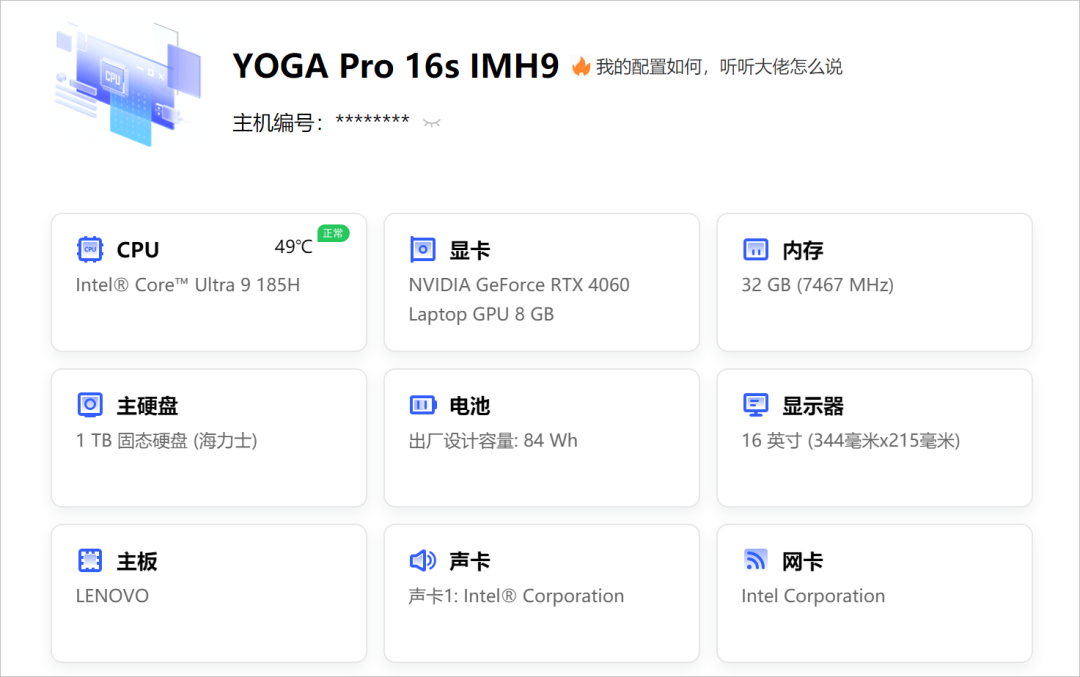Click the 显示器 monitor icon

click(x=756, y=405)
